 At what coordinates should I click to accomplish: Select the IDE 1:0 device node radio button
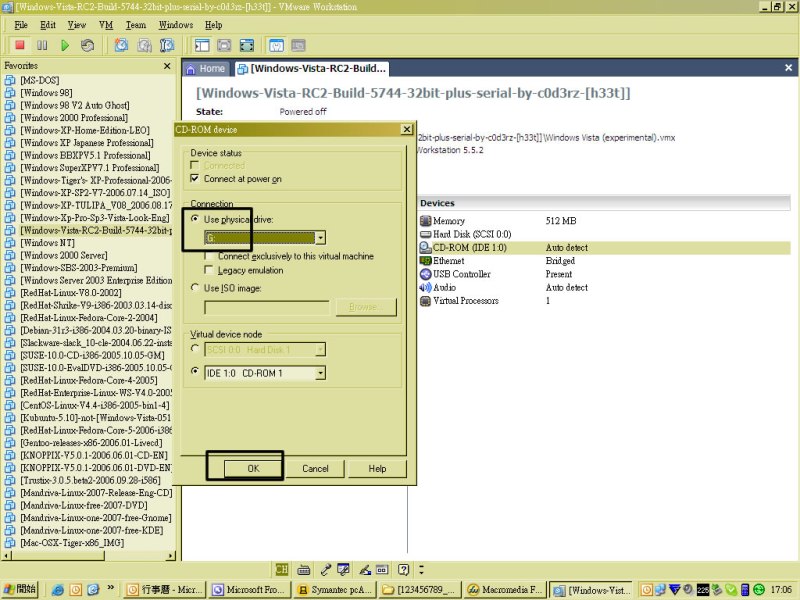coord(194,371)
